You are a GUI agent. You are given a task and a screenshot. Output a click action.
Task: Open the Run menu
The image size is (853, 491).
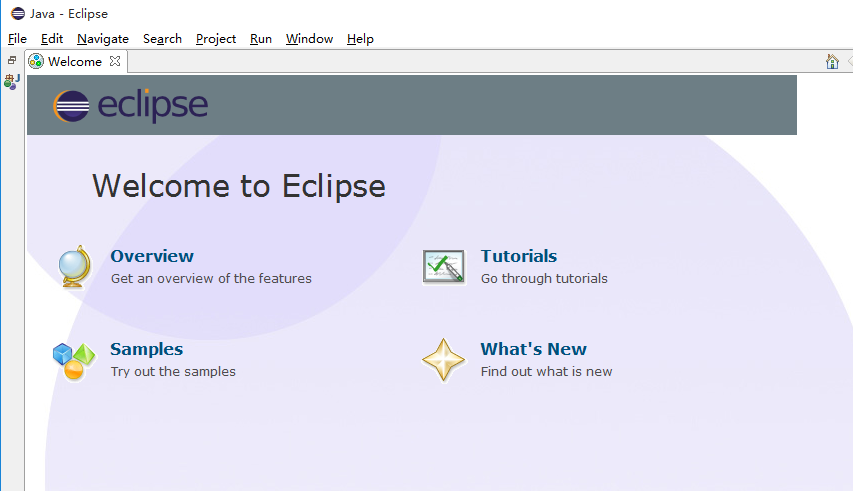click(x=261, y=39)
